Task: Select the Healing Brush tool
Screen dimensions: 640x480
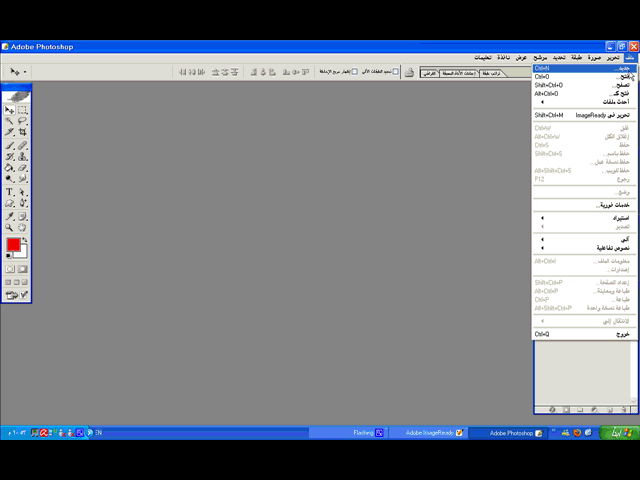Action: pyautogui.click(x=22, y=145)
